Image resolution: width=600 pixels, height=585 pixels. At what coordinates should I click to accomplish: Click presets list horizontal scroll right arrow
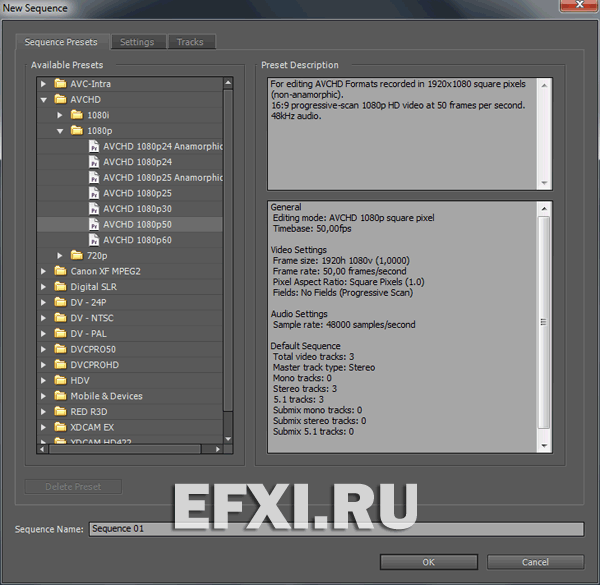pos(217,449)
